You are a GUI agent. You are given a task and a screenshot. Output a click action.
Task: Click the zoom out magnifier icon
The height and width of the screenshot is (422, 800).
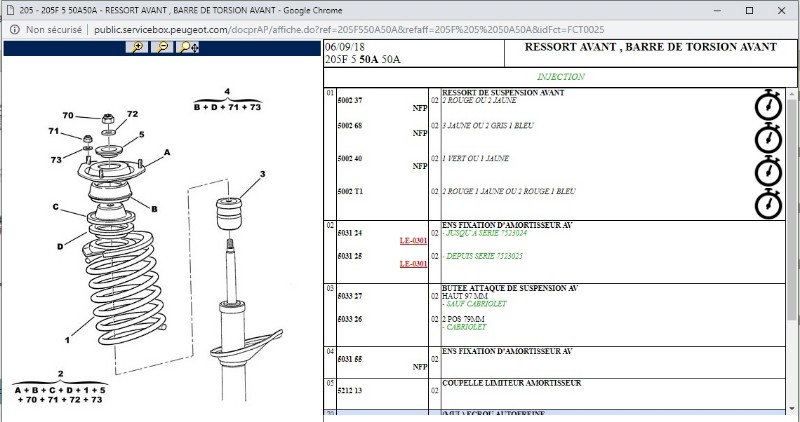pyautogui.click(x=160, y=47)
